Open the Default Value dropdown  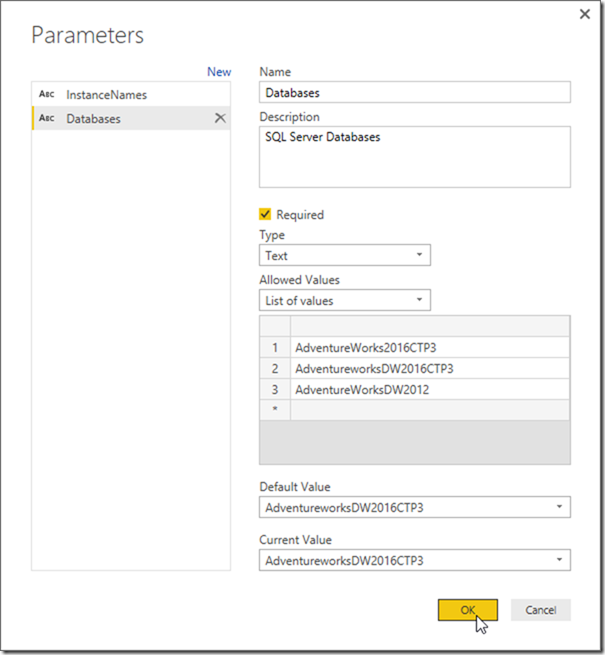pos(414,507)
